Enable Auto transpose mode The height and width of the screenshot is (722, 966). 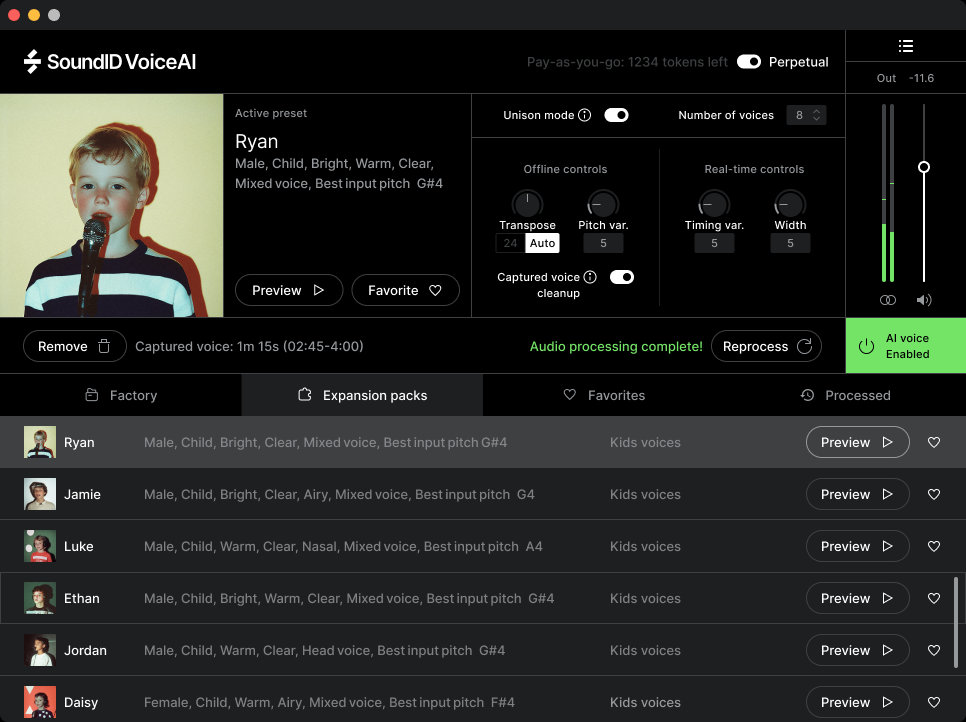(x=542, y=243)
